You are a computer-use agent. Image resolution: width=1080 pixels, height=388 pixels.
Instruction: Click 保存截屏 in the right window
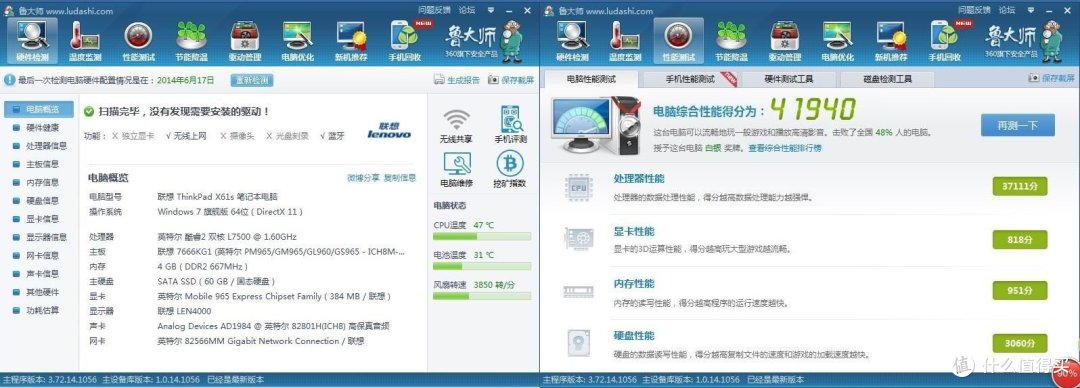click(x=1051, y=79)
